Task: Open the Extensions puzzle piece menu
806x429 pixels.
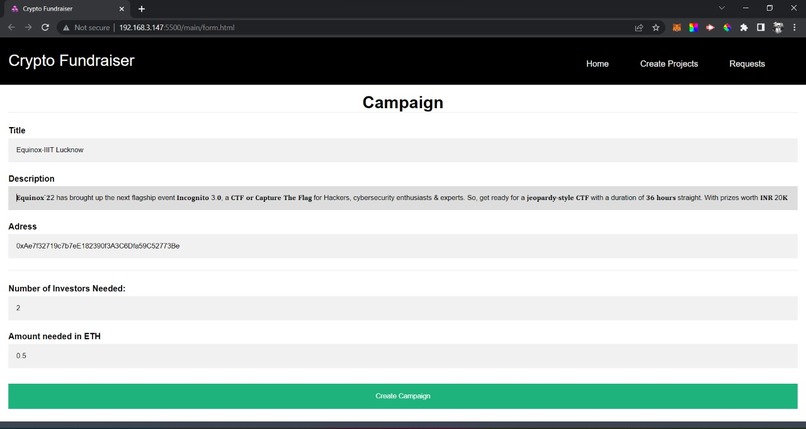Action: [744, 28]
